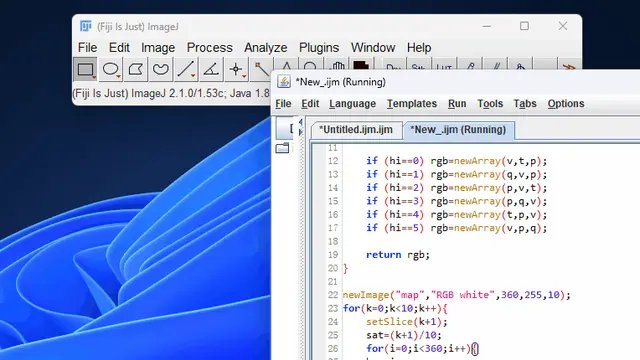Expand the file browser pane with the splitter arrows
The width and height of the screenshot is (640, 360).
point(300,127)
